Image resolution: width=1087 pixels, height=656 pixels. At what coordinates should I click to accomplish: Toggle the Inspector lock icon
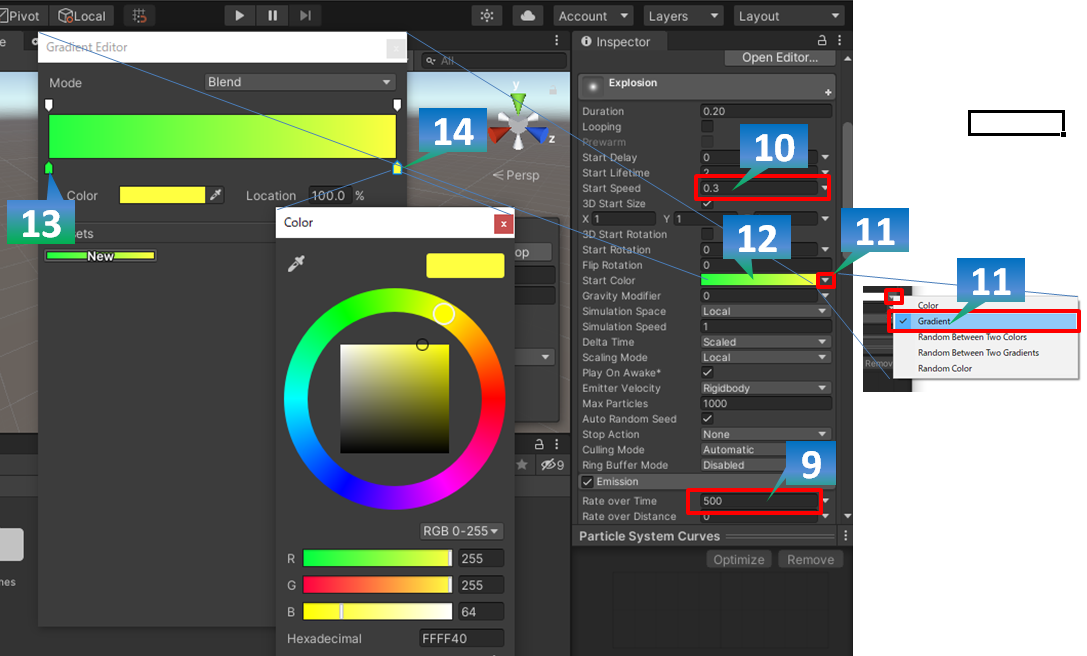tap(822, 40)
